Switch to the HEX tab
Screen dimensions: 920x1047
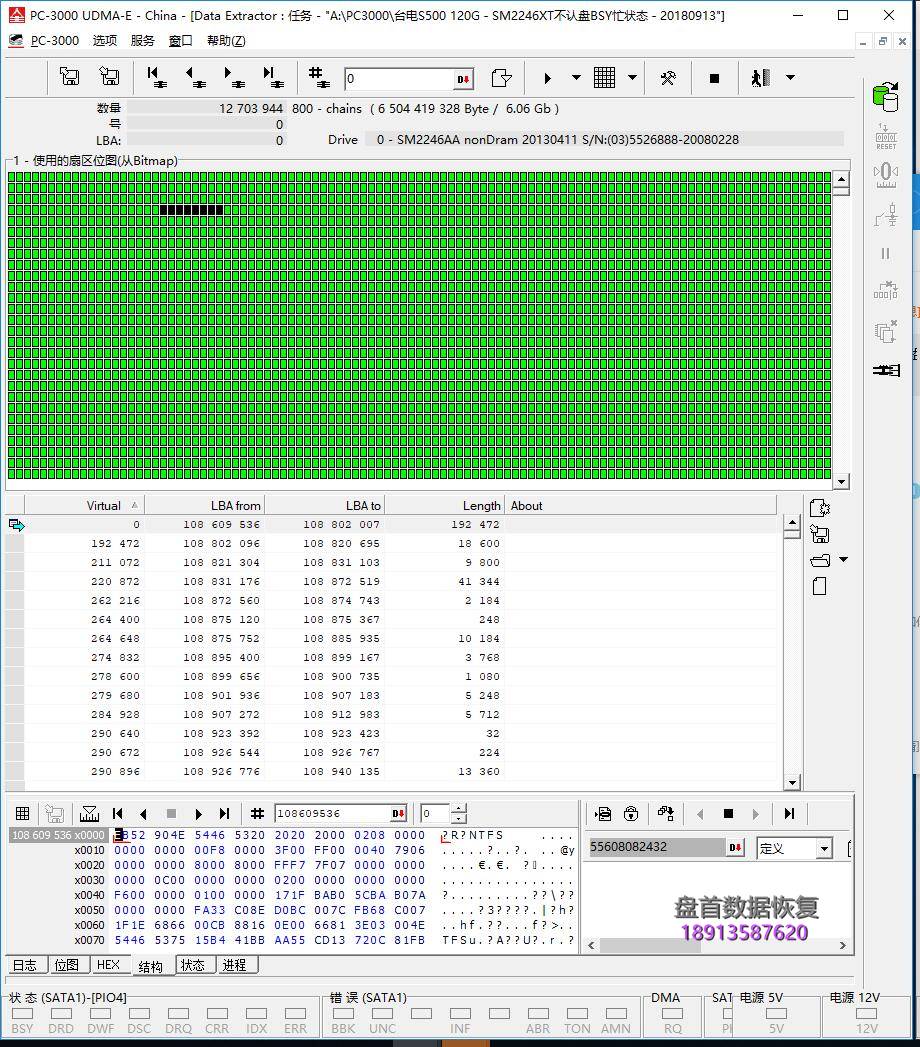tap(108, 965)
